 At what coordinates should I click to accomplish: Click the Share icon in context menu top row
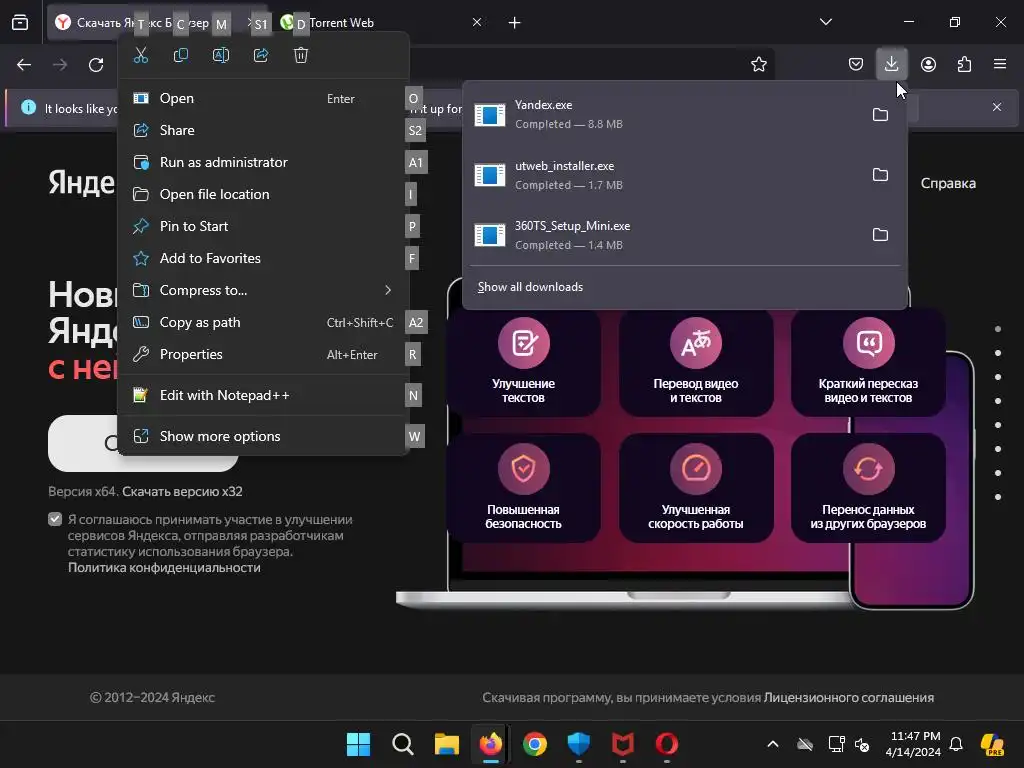(x=261, y=56)
